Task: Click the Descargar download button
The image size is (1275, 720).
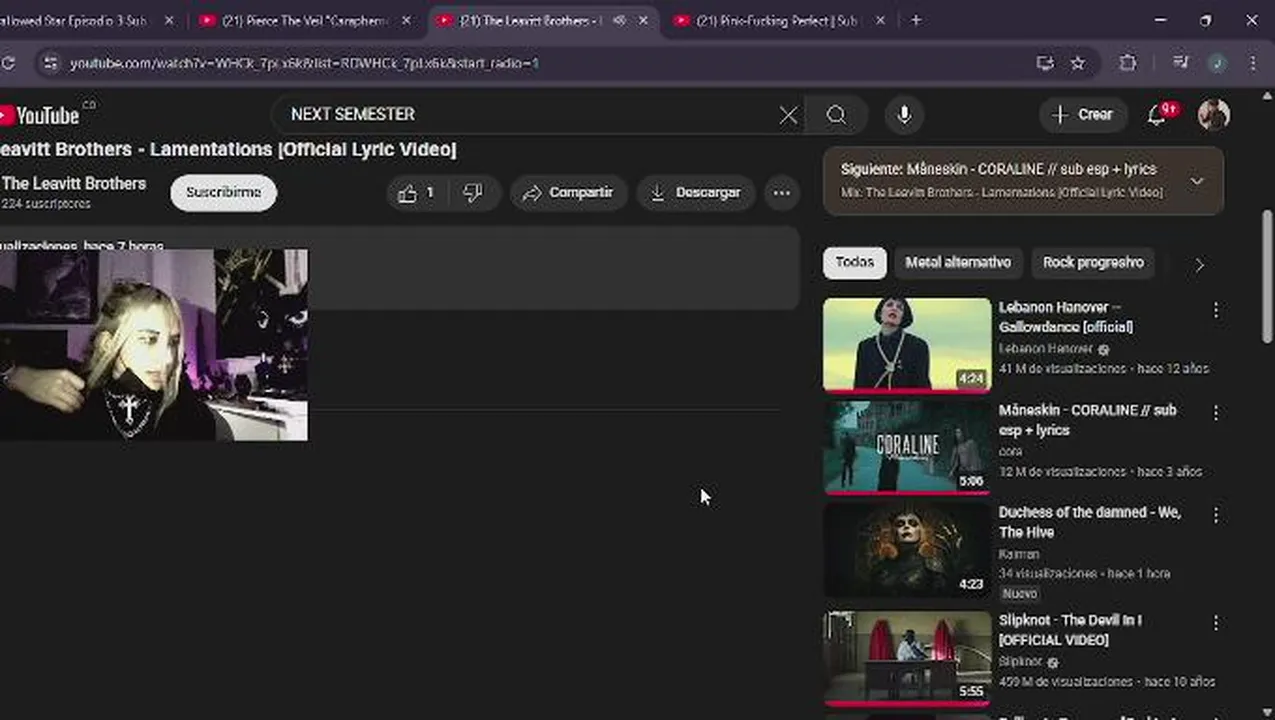Action: (696, 193)
